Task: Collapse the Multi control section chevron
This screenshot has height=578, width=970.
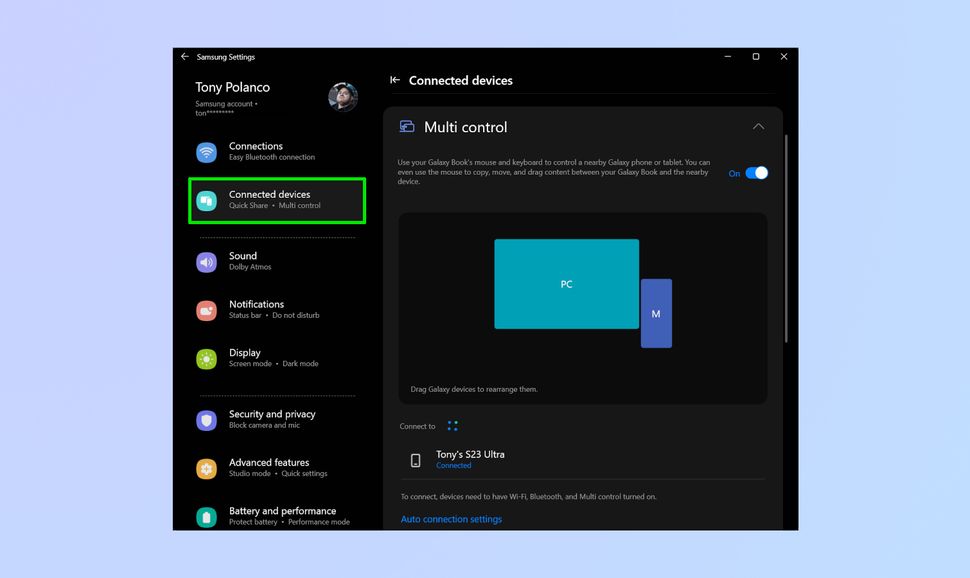Action: pyautogui.click(x=758, y=127)
